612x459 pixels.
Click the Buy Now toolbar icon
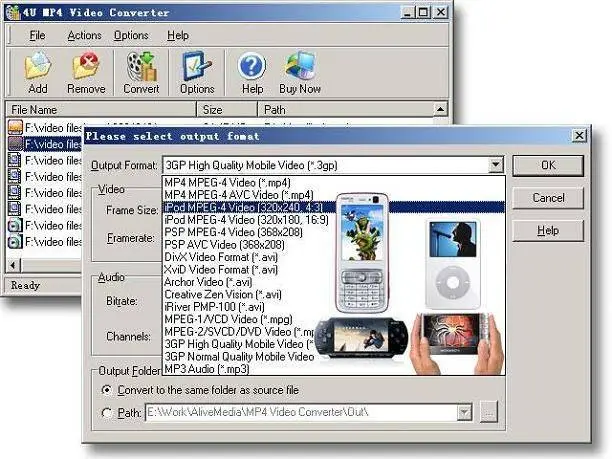pyautogui.click(x=300, y=73)
